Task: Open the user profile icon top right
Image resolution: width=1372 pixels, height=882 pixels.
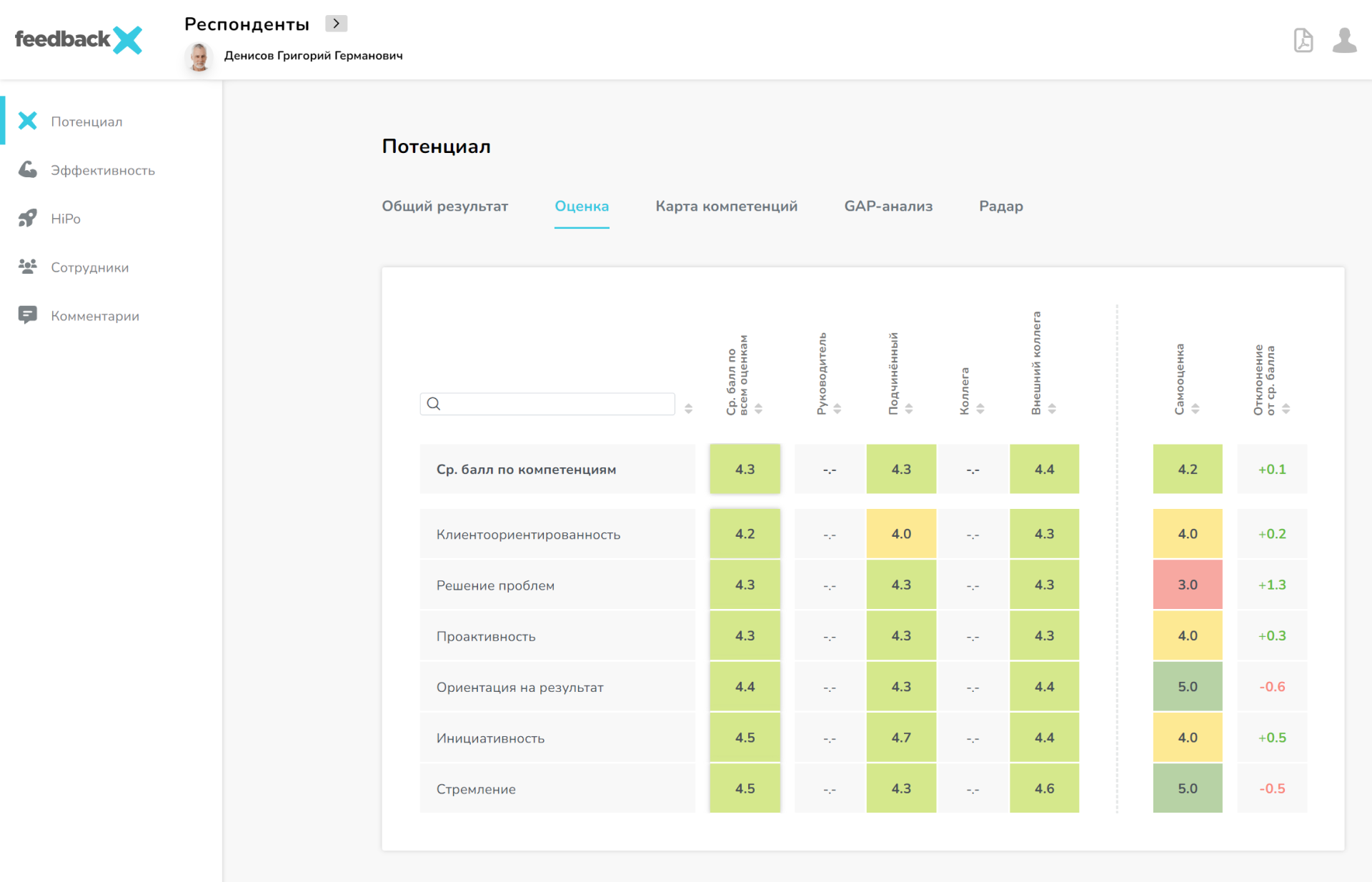Action: tap(1345, 41)
